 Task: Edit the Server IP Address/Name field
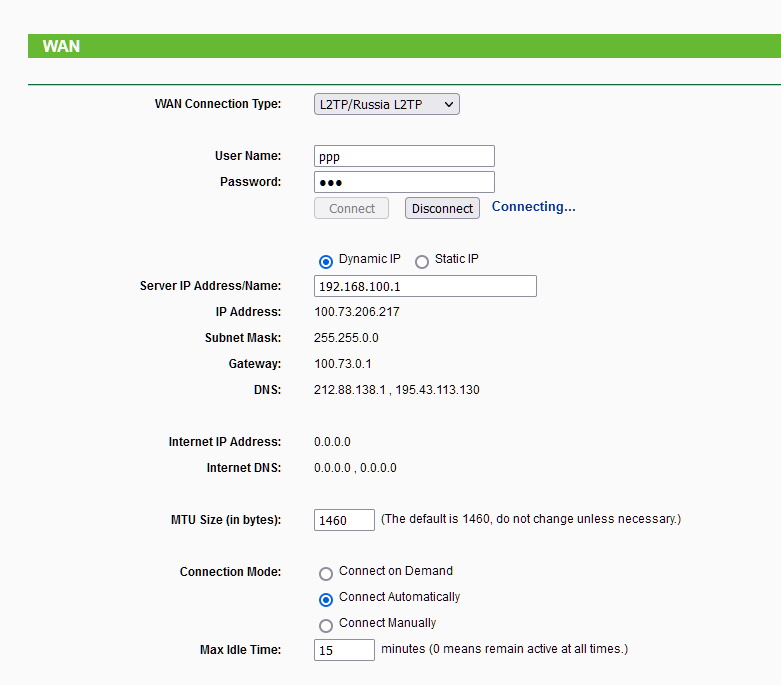[x=425, y=286]
